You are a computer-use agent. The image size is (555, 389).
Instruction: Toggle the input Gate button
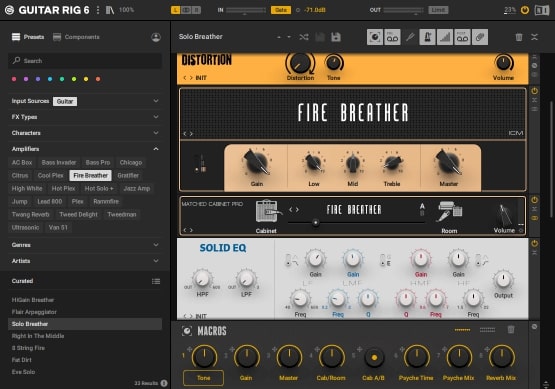pyautogui.click(x=281, y=10)
